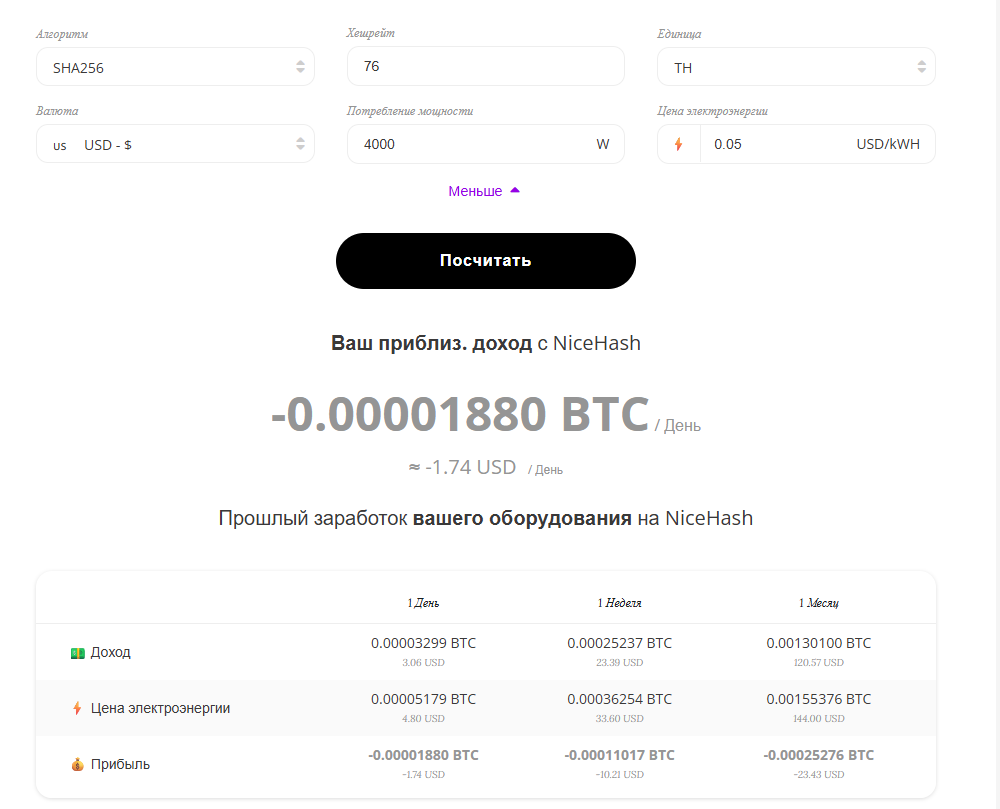Open the Единица TH unit dropdown
This screenshot has height=809, width=1000.
(x=796, y=68)
